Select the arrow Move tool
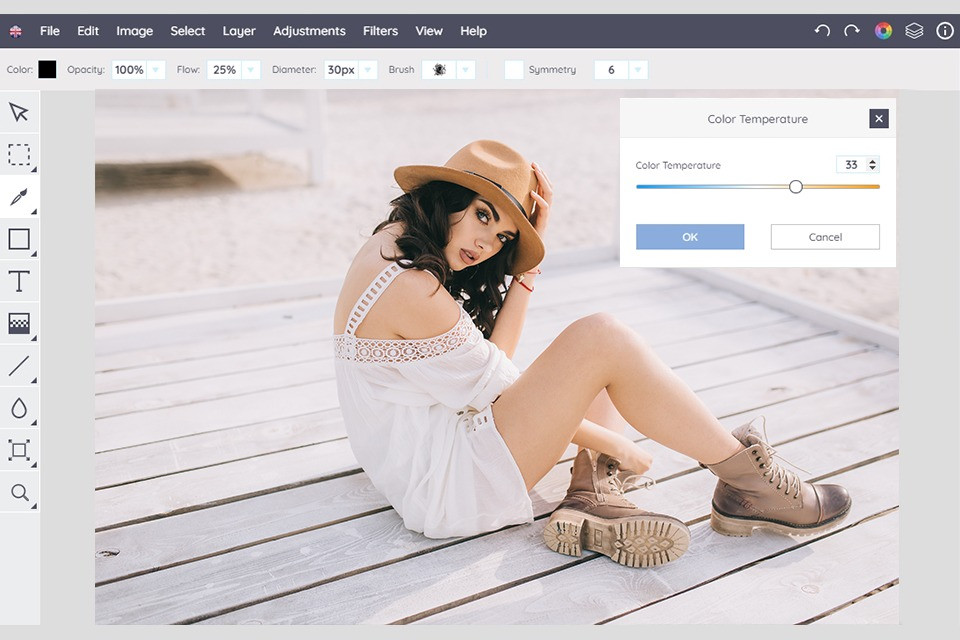Image resolution: width=960 pixels, height=640 pixels. click(x=19, y=112)
